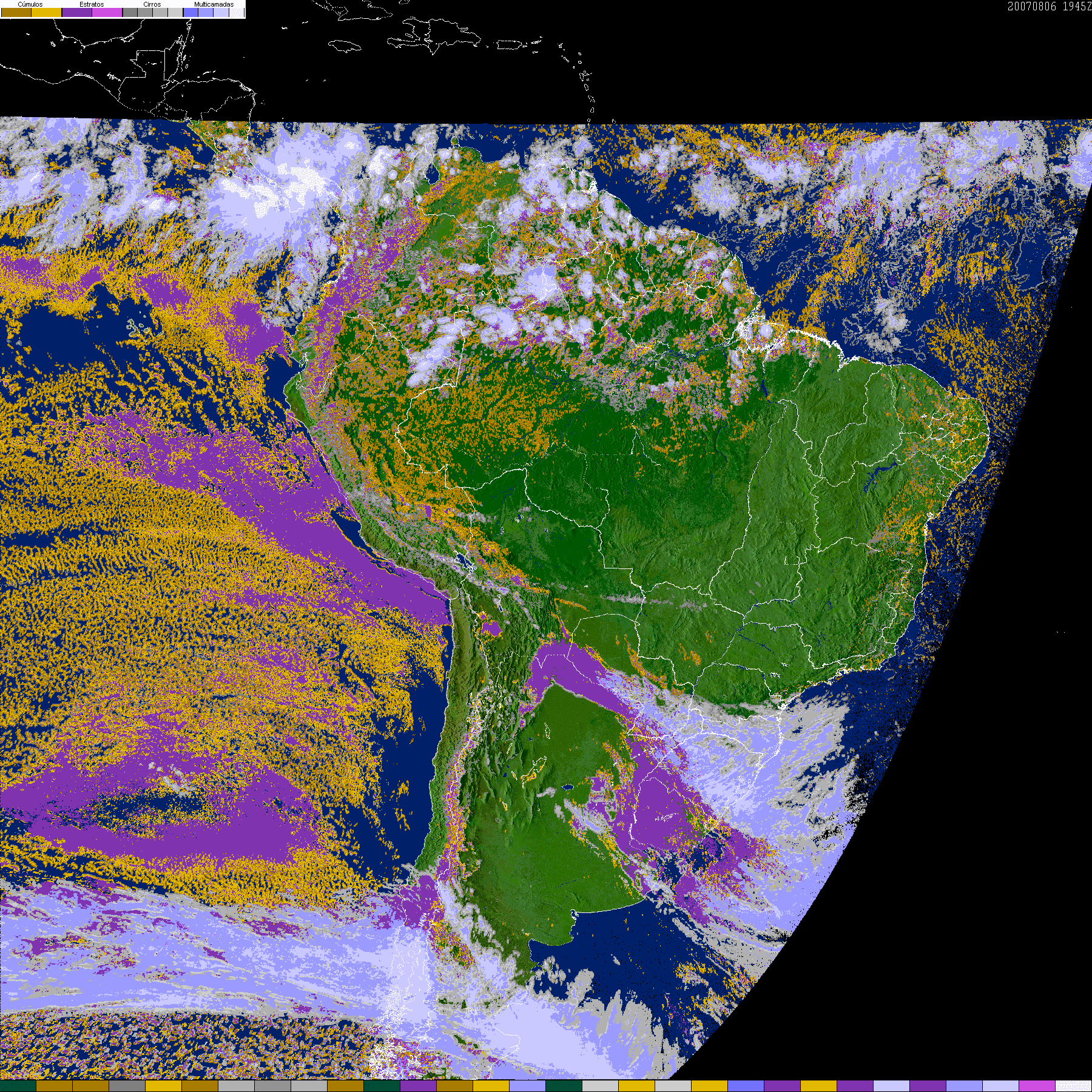The height and width of the screenshot is (1092, 1092).
Task: Click the 'Estratos' legend label
Action: coord(92,4)
